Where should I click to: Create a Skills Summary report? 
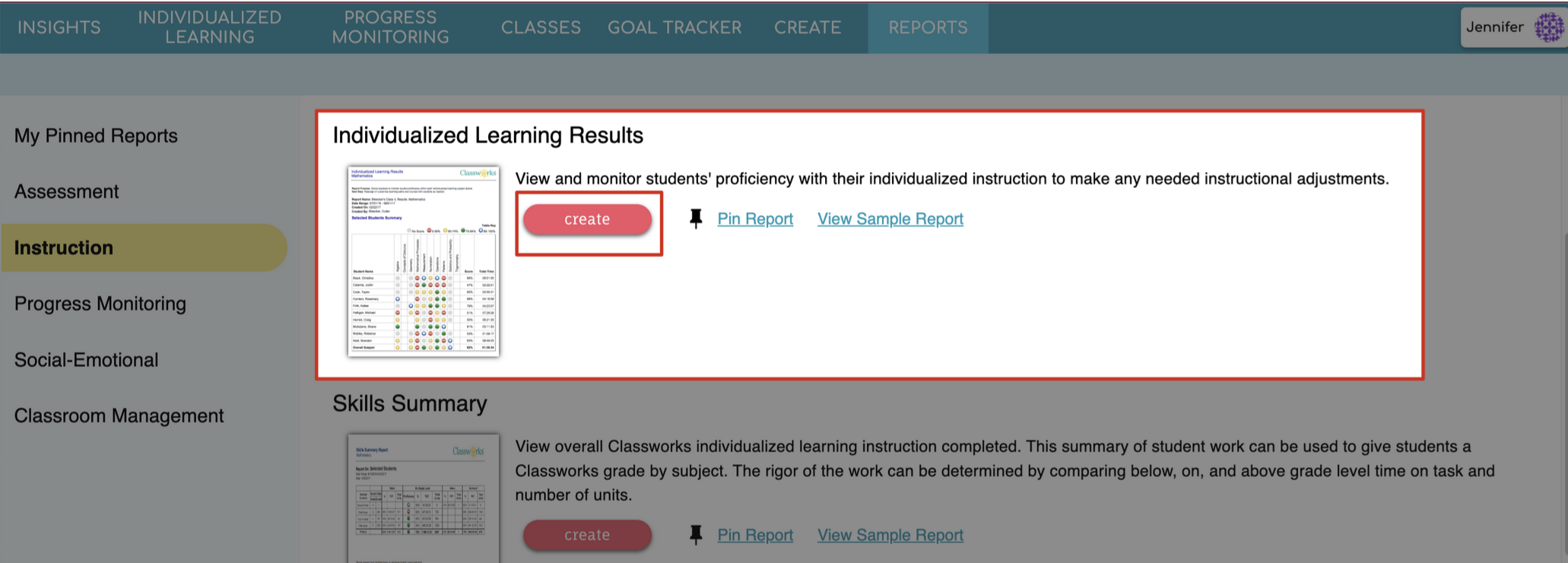[x=587, y=535]
